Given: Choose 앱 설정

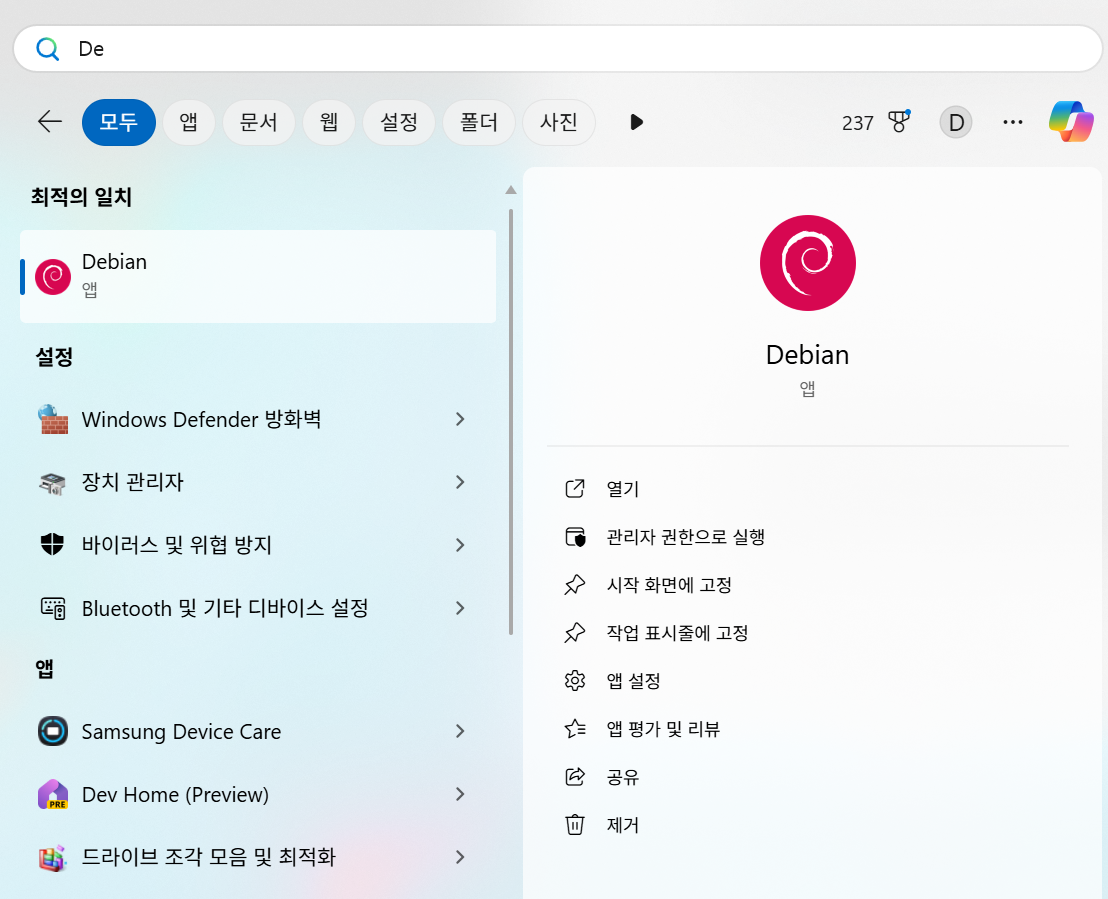Looking at the screenshot, I should [x=633, y=681].
